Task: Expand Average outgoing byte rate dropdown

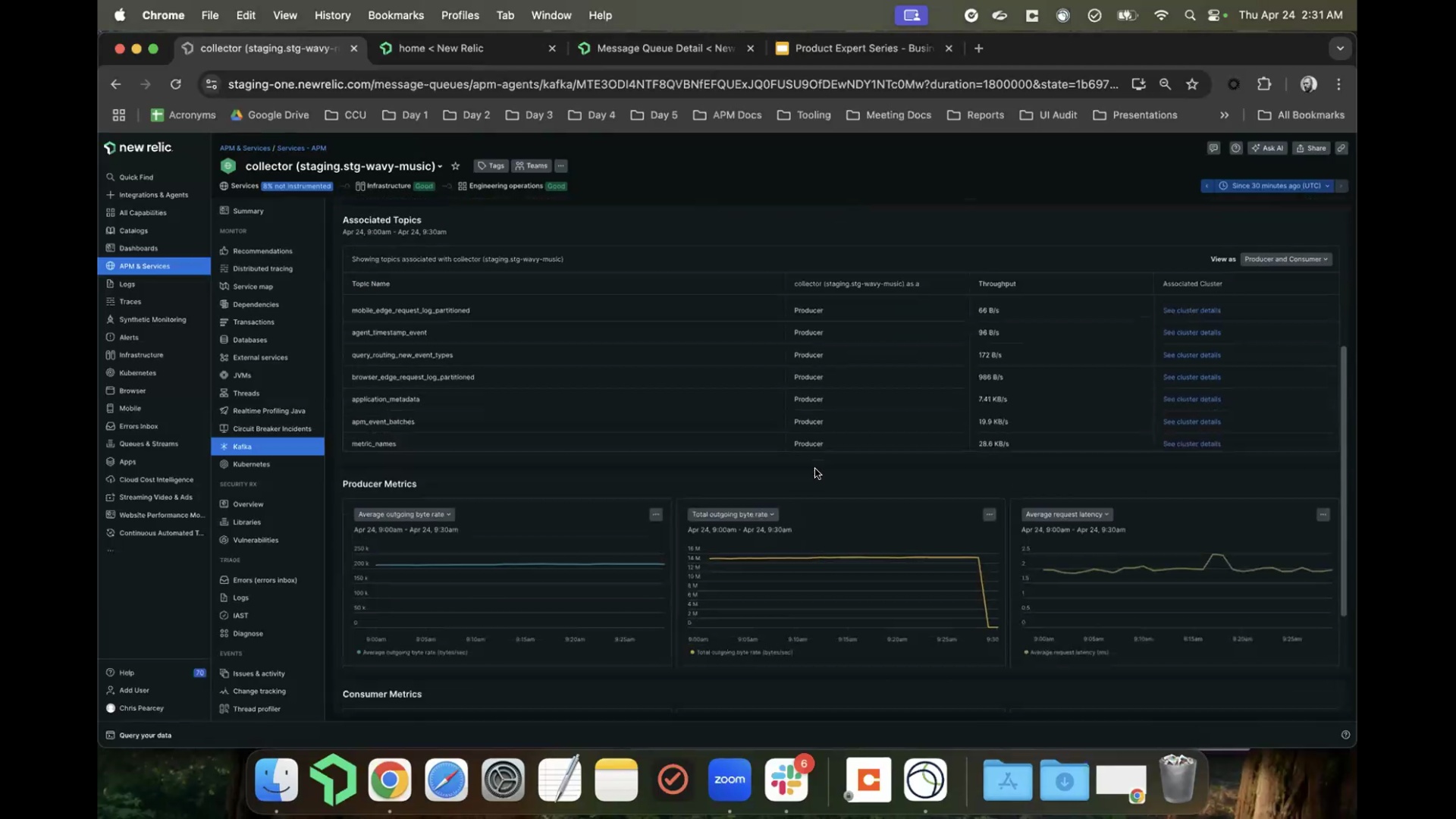Action: (404, 515)
